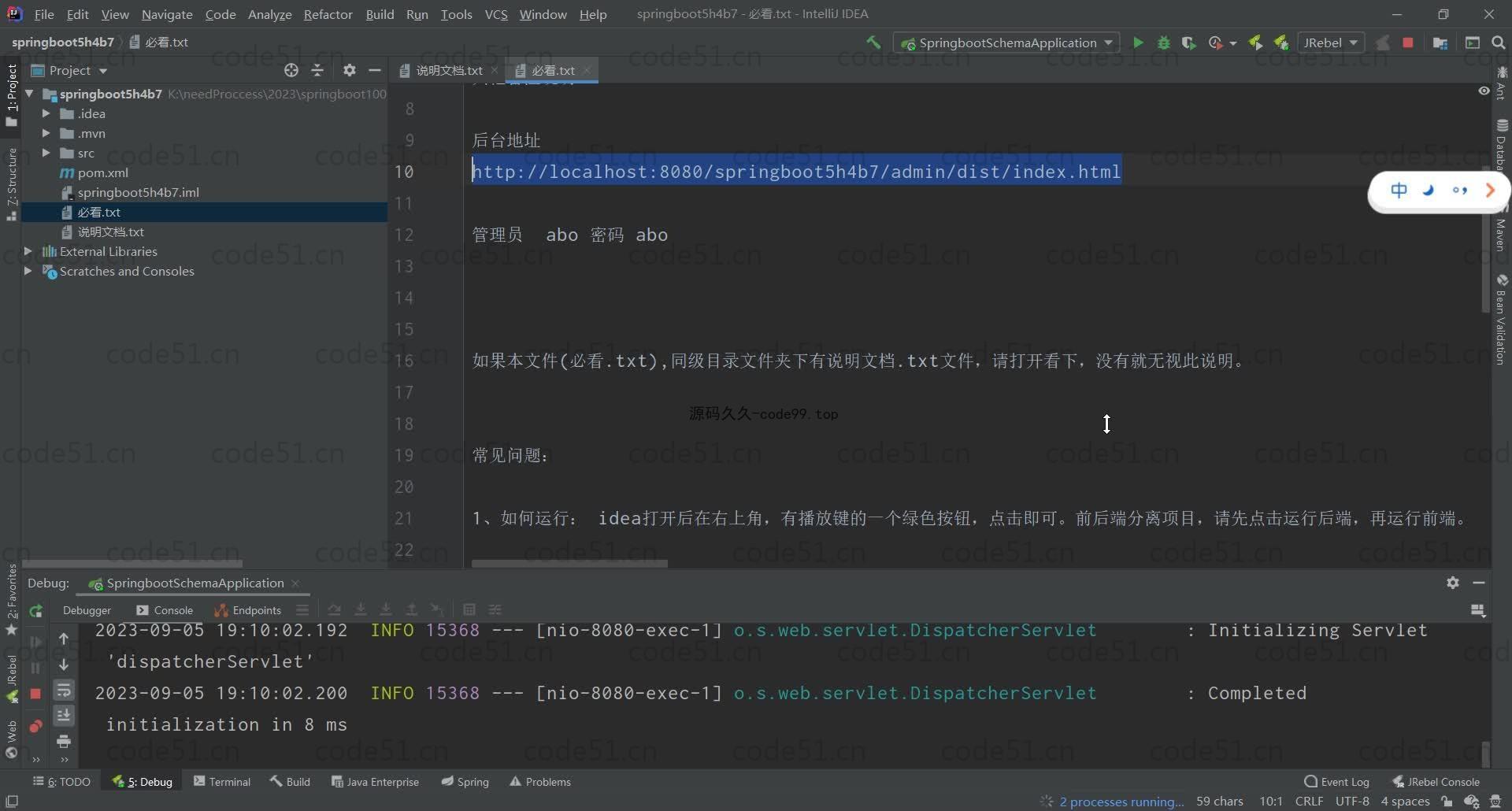Collapse the springboot5h4b7 project root
This screenshot has height=811, width=1512.
(x=29, y=94)
